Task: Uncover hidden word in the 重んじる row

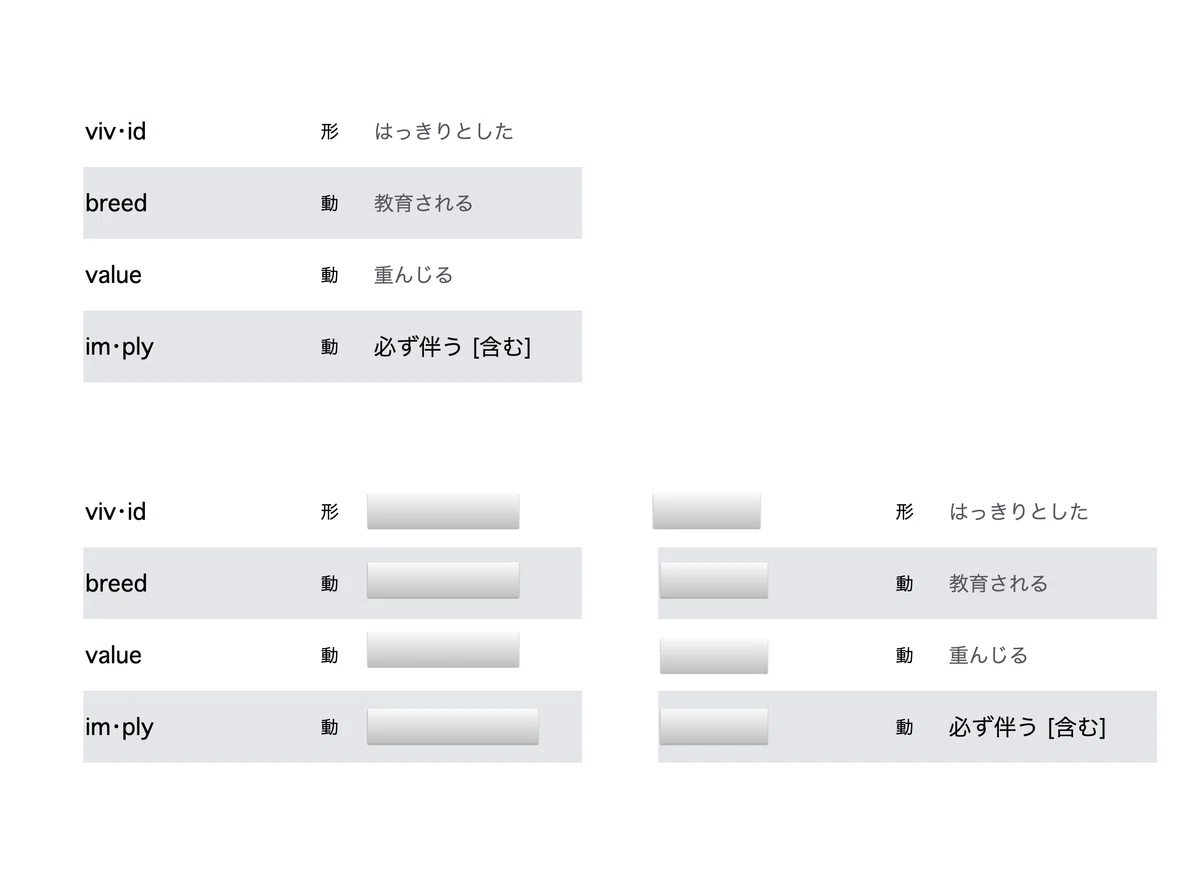Action: (714, 656)
